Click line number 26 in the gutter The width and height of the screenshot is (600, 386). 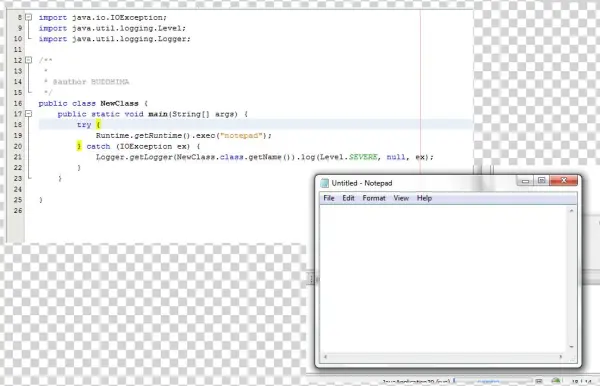point(18,210)
